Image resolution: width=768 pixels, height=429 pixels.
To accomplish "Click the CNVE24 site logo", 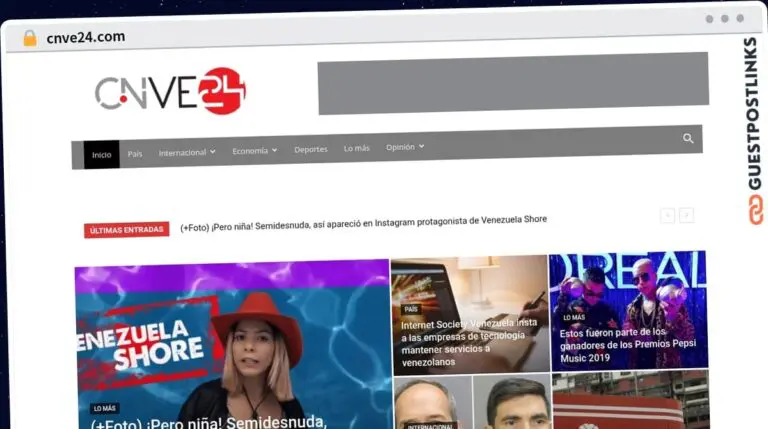I will tap(170, 92).
